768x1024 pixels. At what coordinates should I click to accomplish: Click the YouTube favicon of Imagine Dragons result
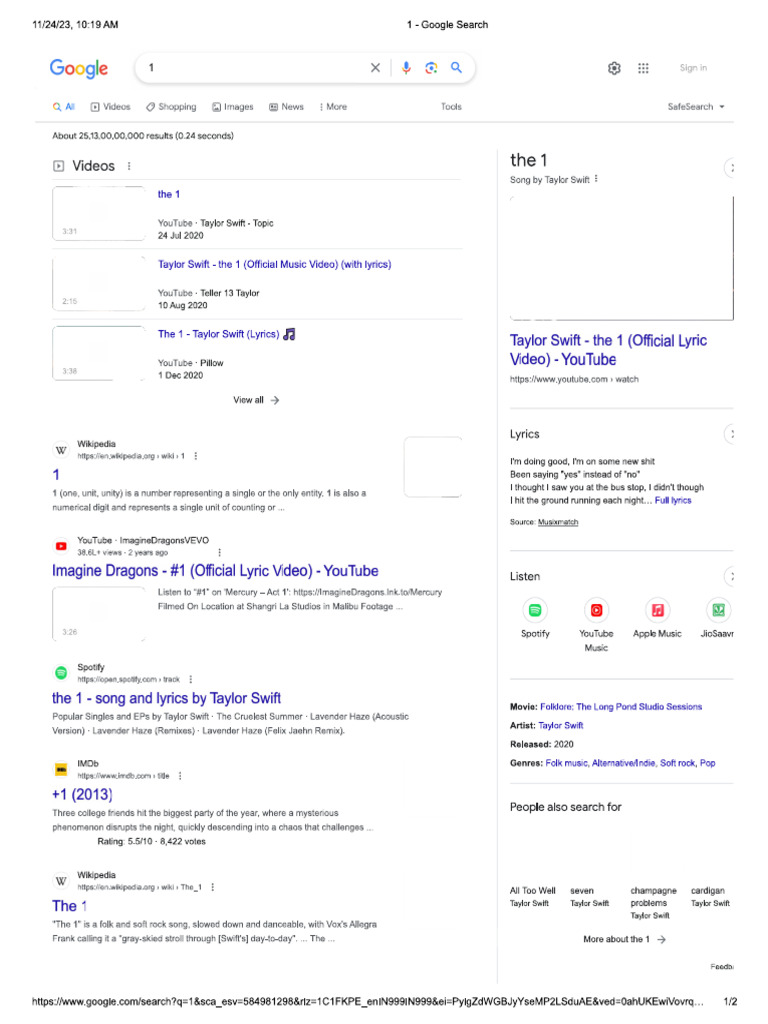point(61,546)
